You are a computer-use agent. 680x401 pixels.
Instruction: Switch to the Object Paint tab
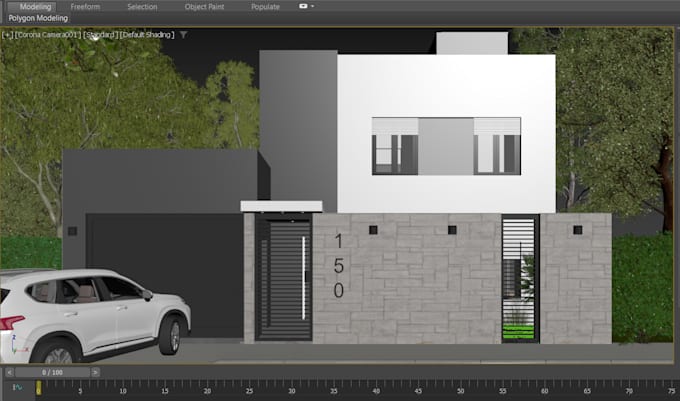(204, 7)
